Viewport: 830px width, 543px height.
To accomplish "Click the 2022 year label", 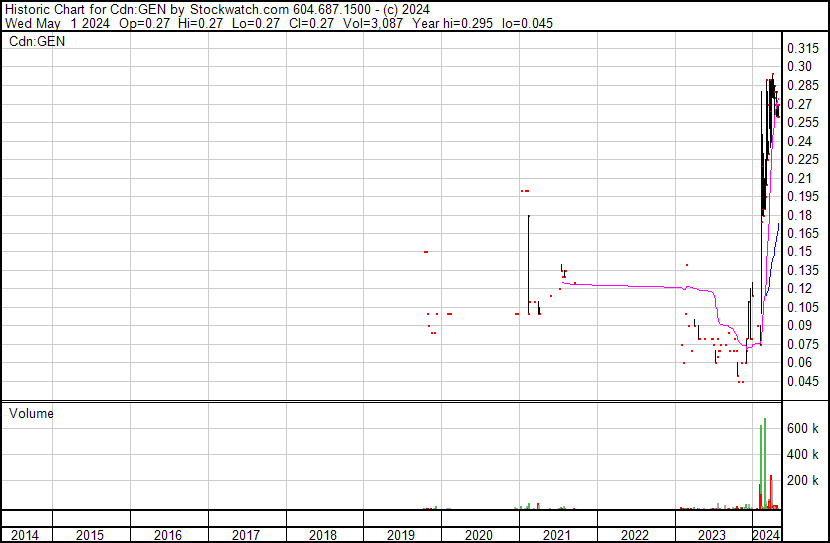I will tap(635, 535).
